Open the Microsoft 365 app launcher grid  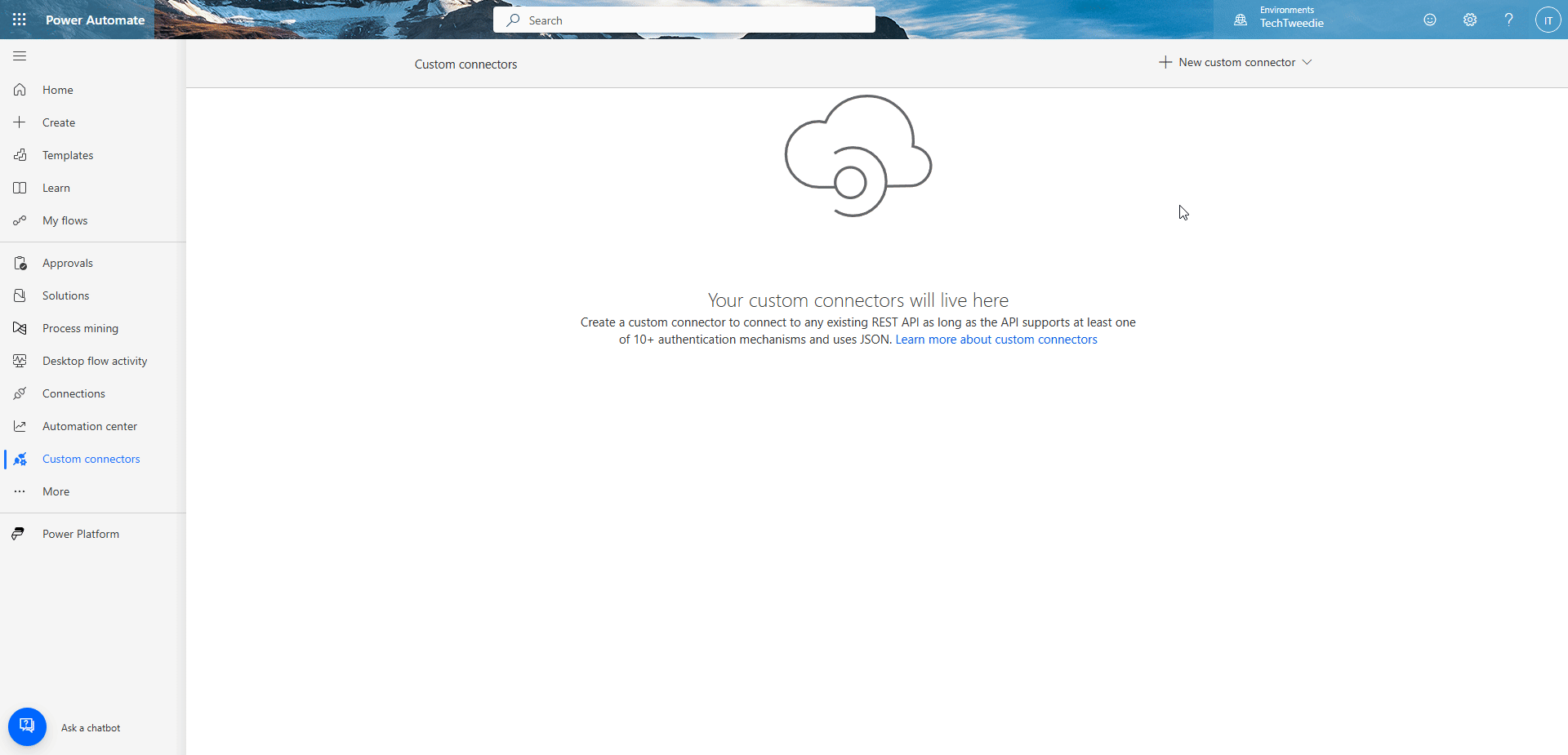point(19,19)
